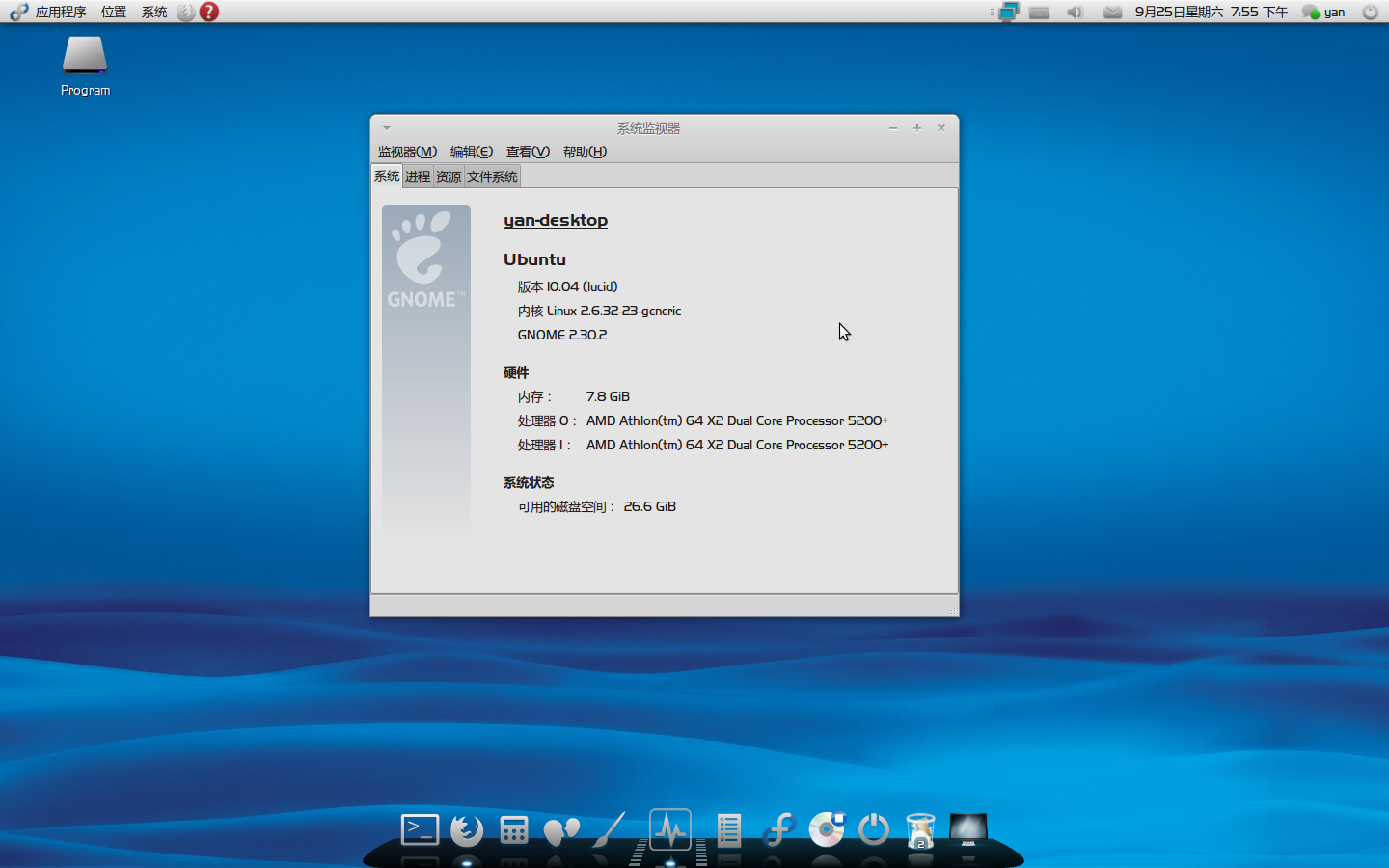
Task: Switch to the 资源 (Resources) tab
Action: 449,176
